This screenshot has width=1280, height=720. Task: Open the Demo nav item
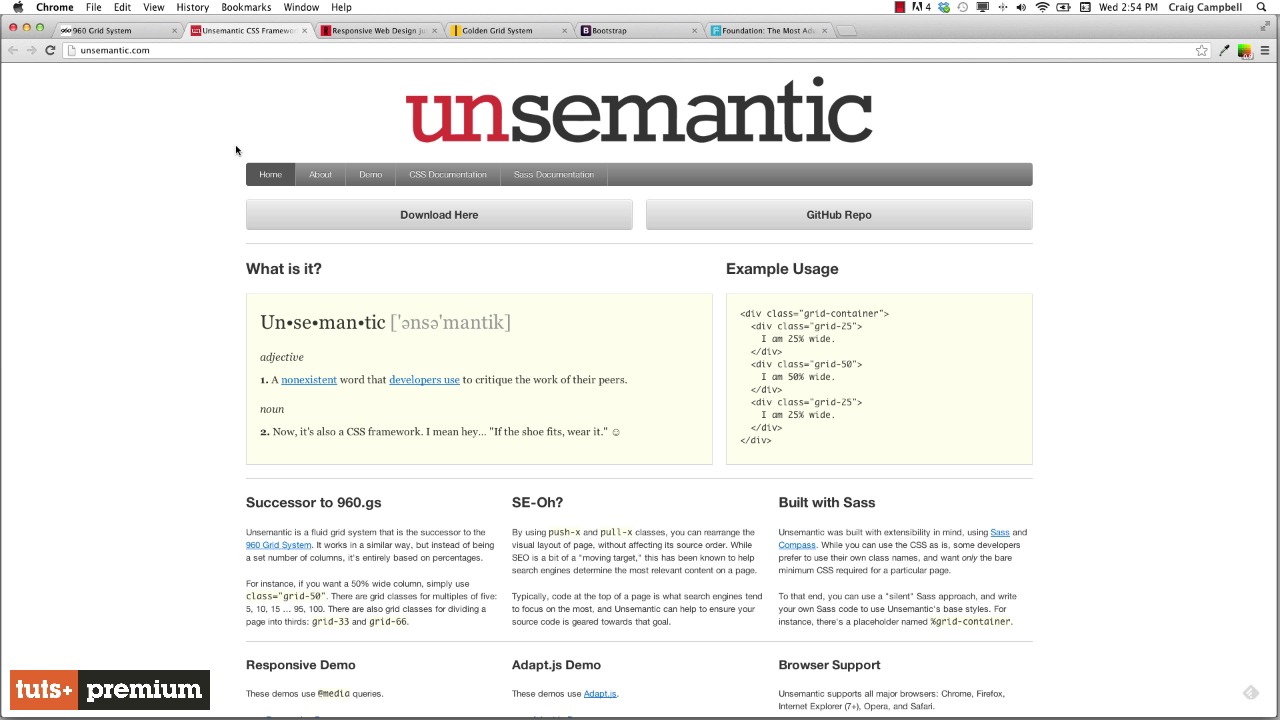coord(371,175)
